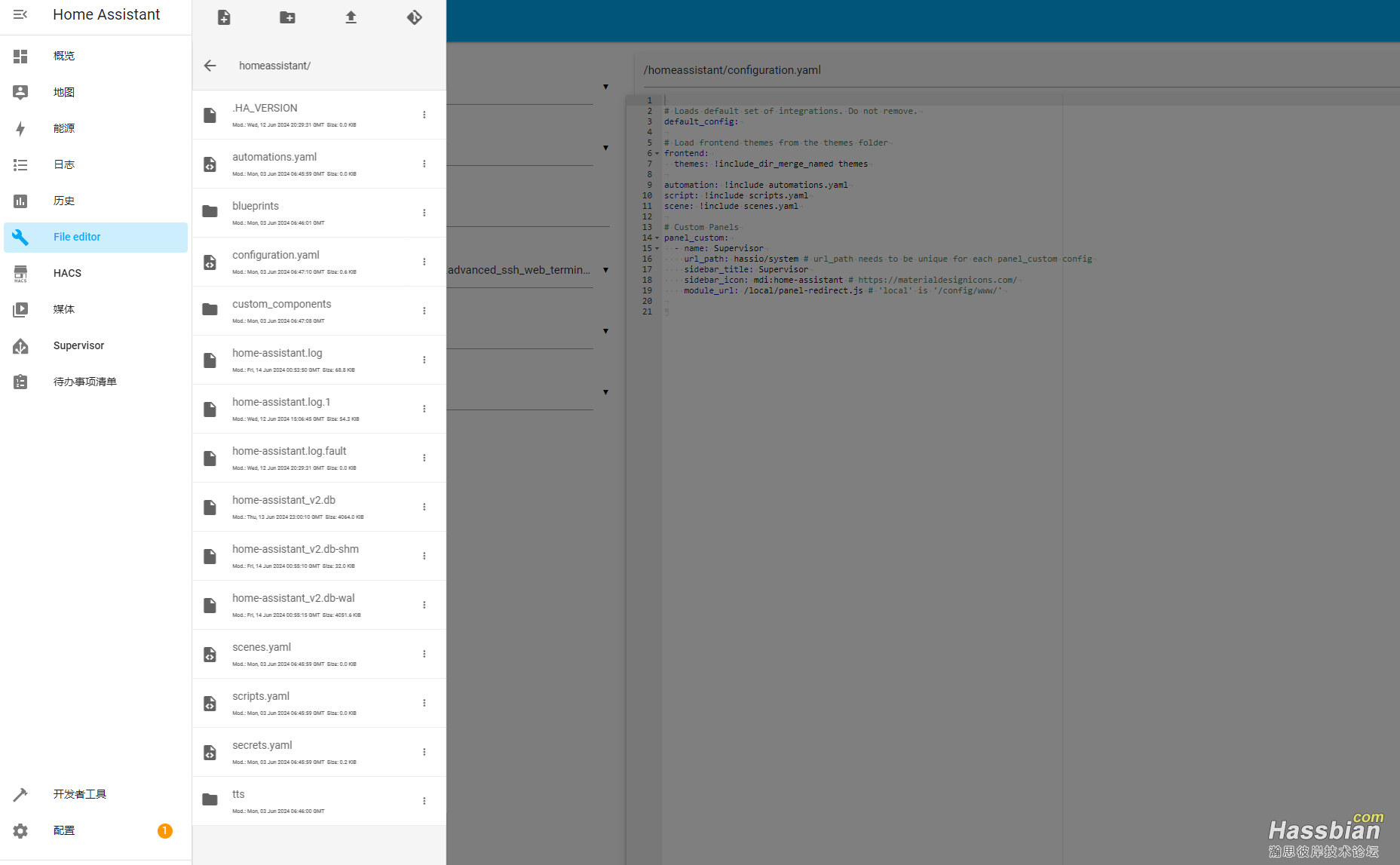This screenshot has height=865, width=1400.
Task: Open options menu for scenes.yaml
Action: click(424, 654)
